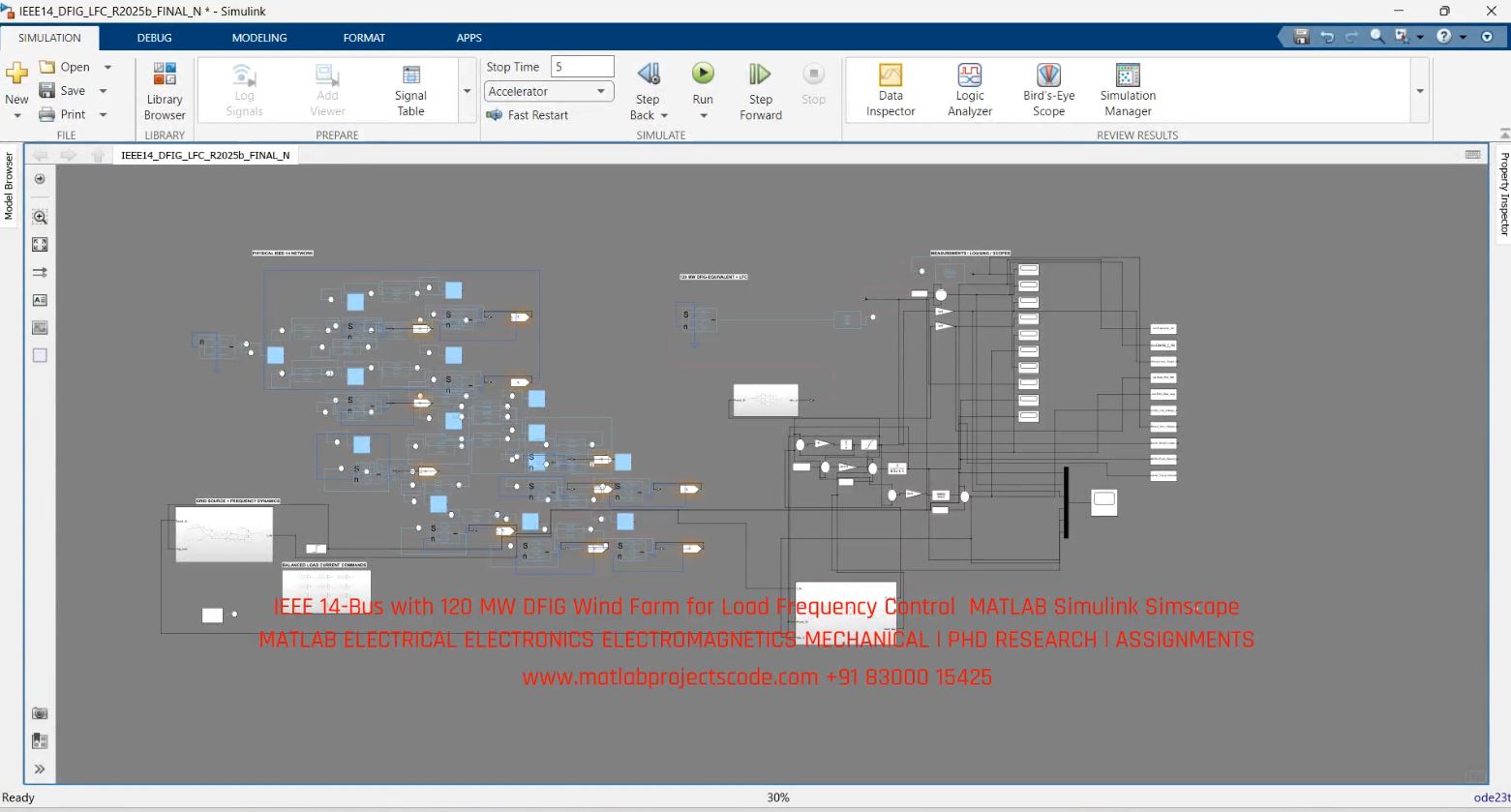Toggle Fast Restart
Screen dimensions: 1511x812
click(527, 115)
